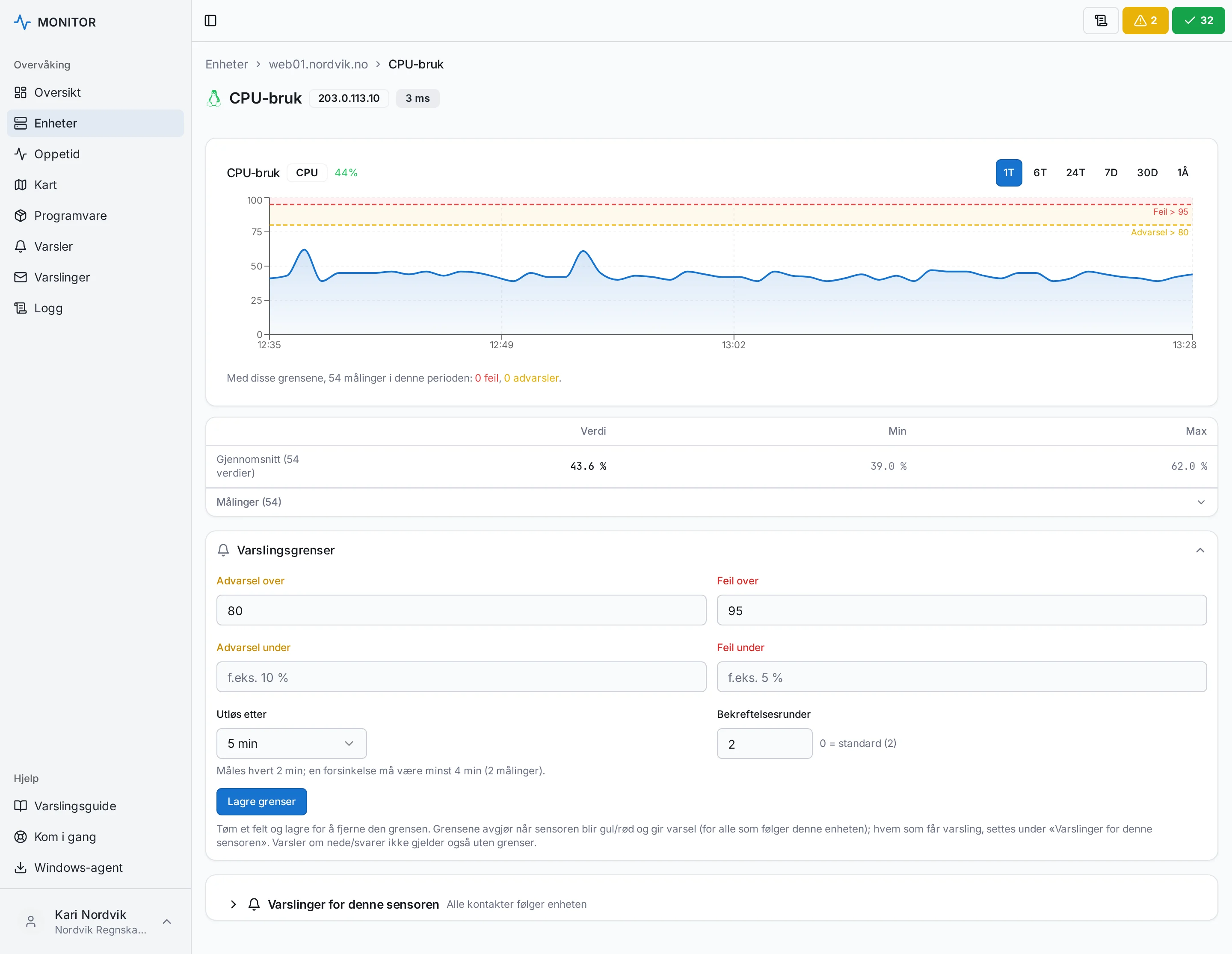The image size is (1232, 954).
Task: Select the 6T time range
Action: click(1039, 173)
